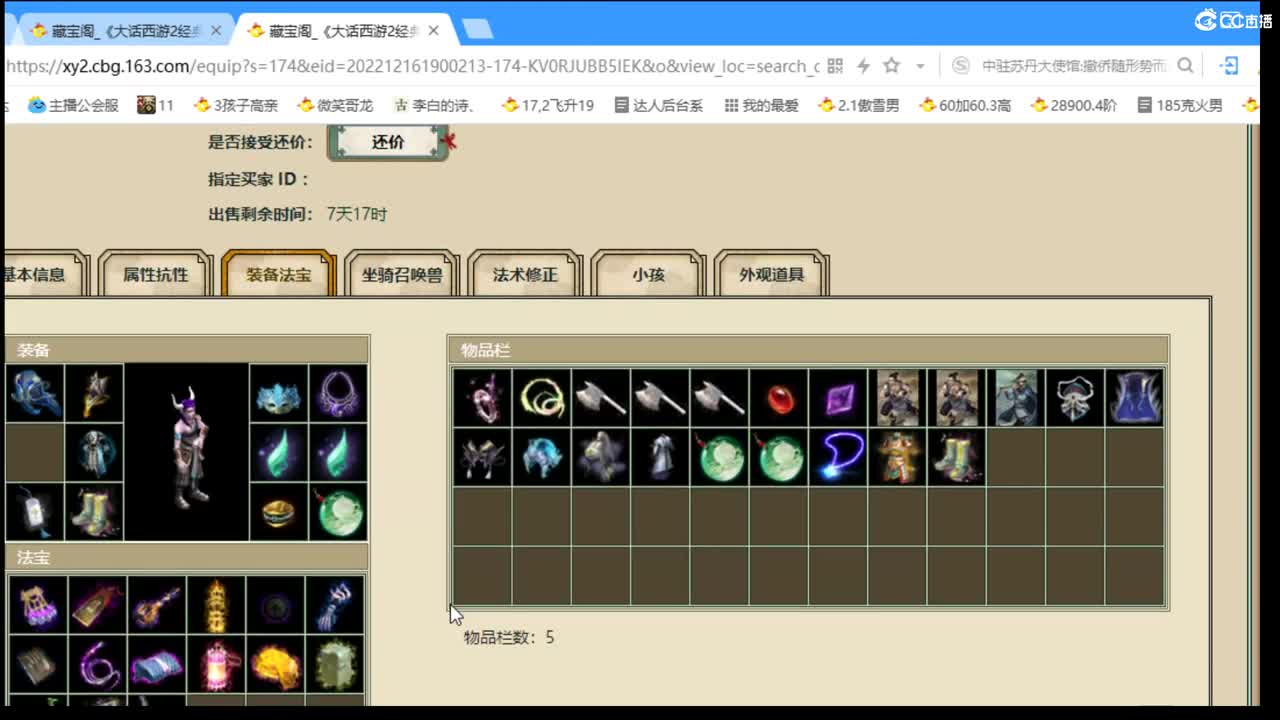Click the left green feather accessory

pos(278,453)
